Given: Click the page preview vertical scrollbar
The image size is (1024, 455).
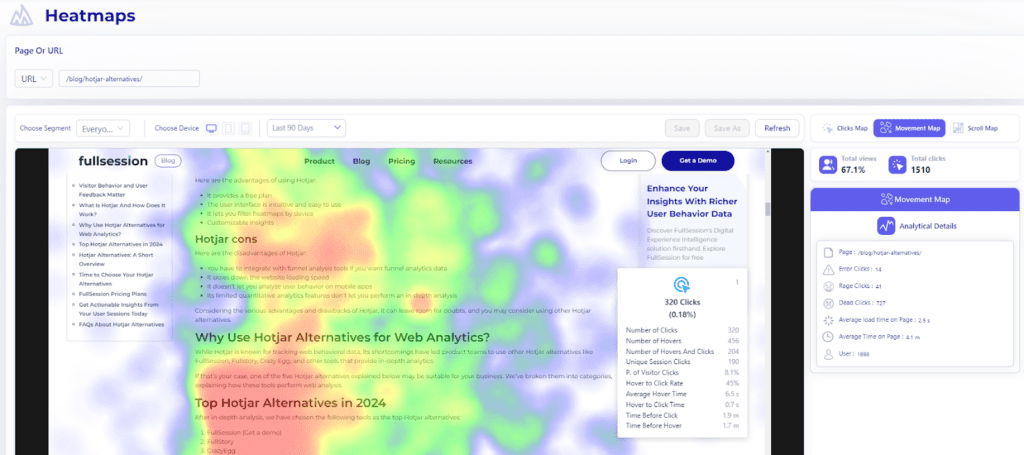Looking at the screenshot, I should (x=767, y=209).
